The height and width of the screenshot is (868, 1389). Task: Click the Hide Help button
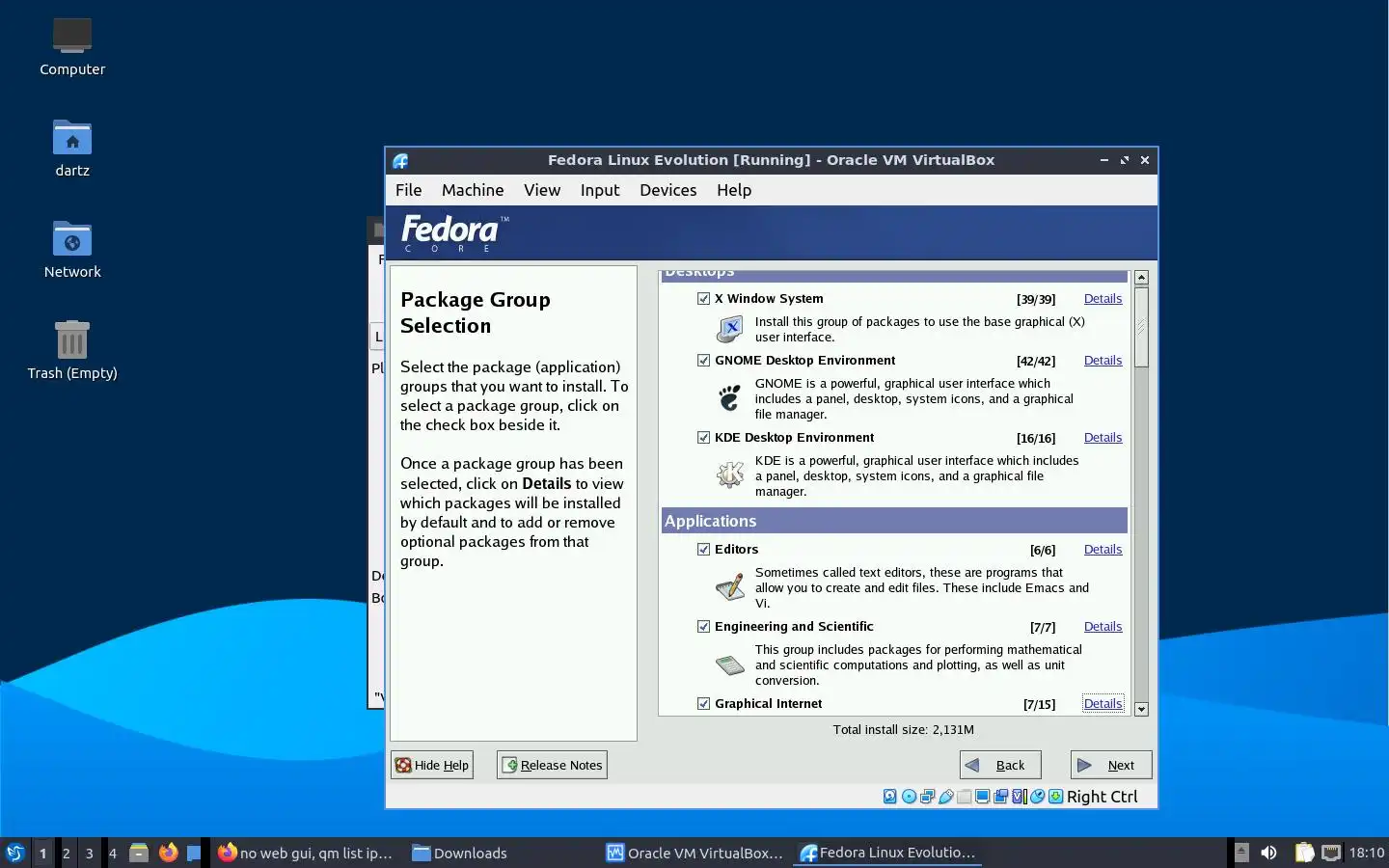(432, 765)
